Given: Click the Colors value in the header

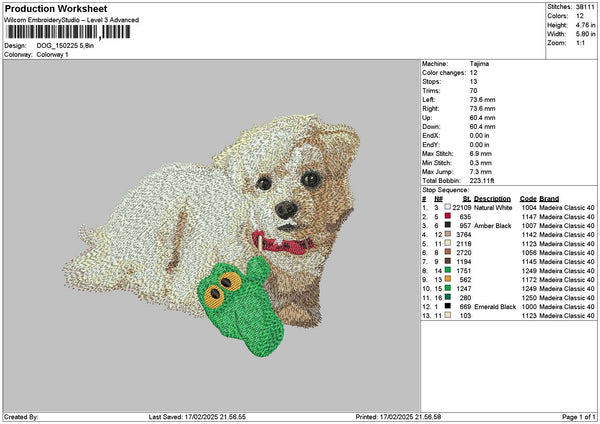Looking at the screenshot, I should coord(580,16).
